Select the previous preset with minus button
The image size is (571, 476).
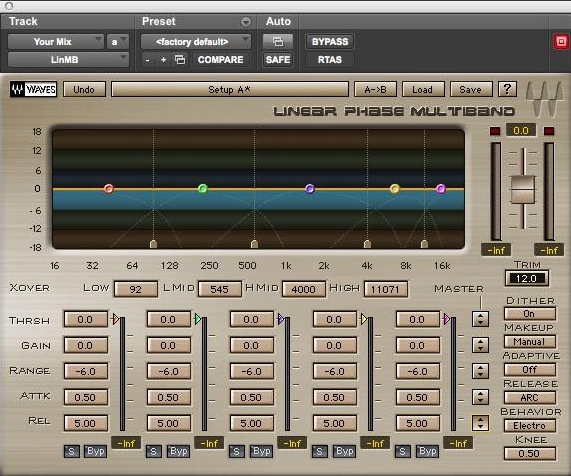pos(147,59)
